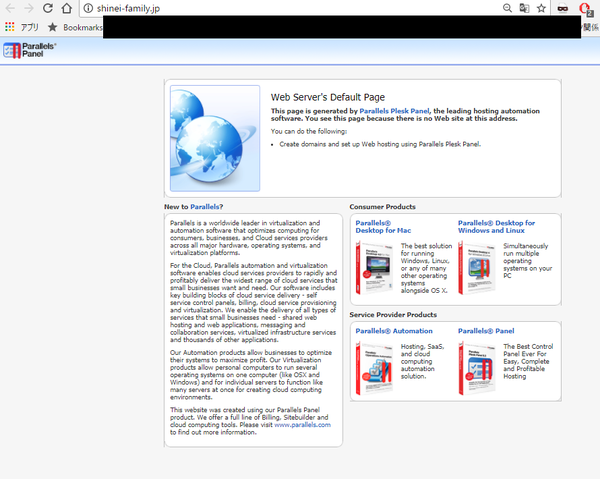The image size is (600, 479).
Task: Click the Parallels Panel product box image
Action: 477,368
